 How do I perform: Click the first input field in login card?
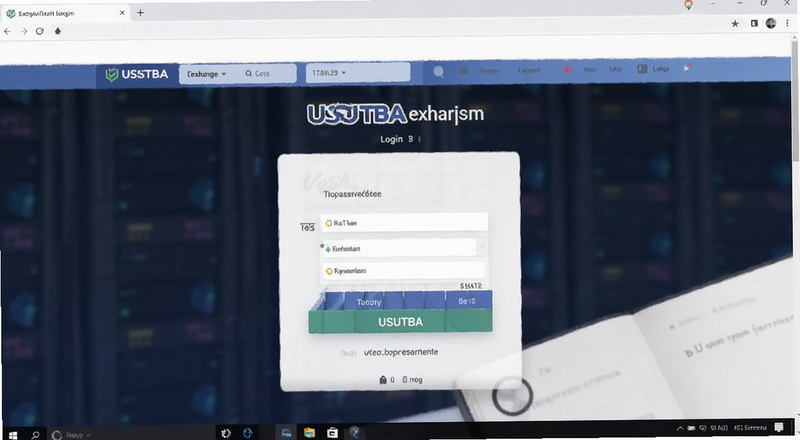[x=404, y=223]
